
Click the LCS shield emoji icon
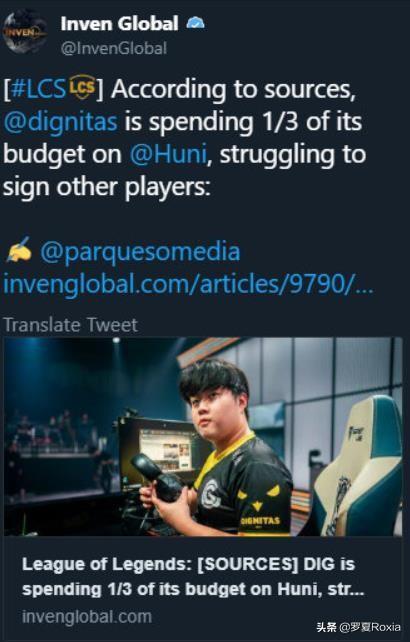tap(82, 87)
